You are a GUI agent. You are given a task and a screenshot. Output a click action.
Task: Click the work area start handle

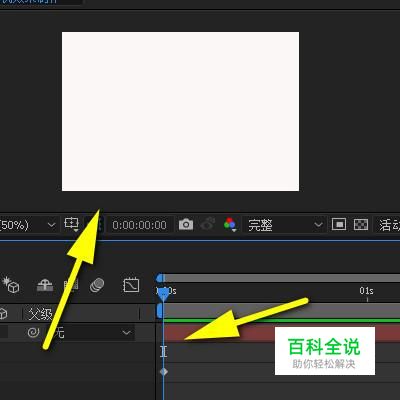[159, 311]
